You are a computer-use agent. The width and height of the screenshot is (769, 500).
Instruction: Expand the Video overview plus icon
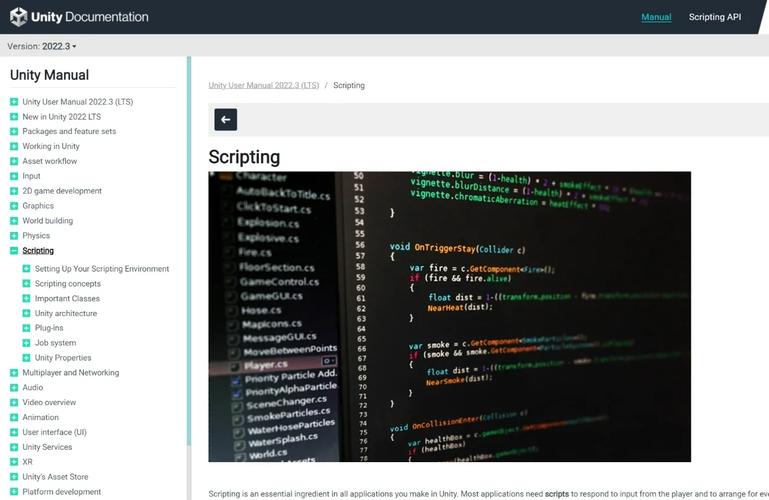(x=14, y=402)
